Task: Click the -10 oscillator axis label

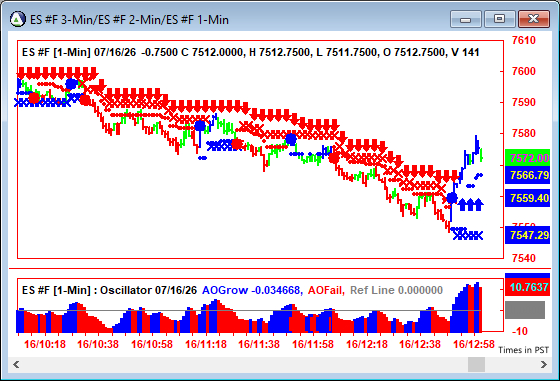Action: coord(520,331)
